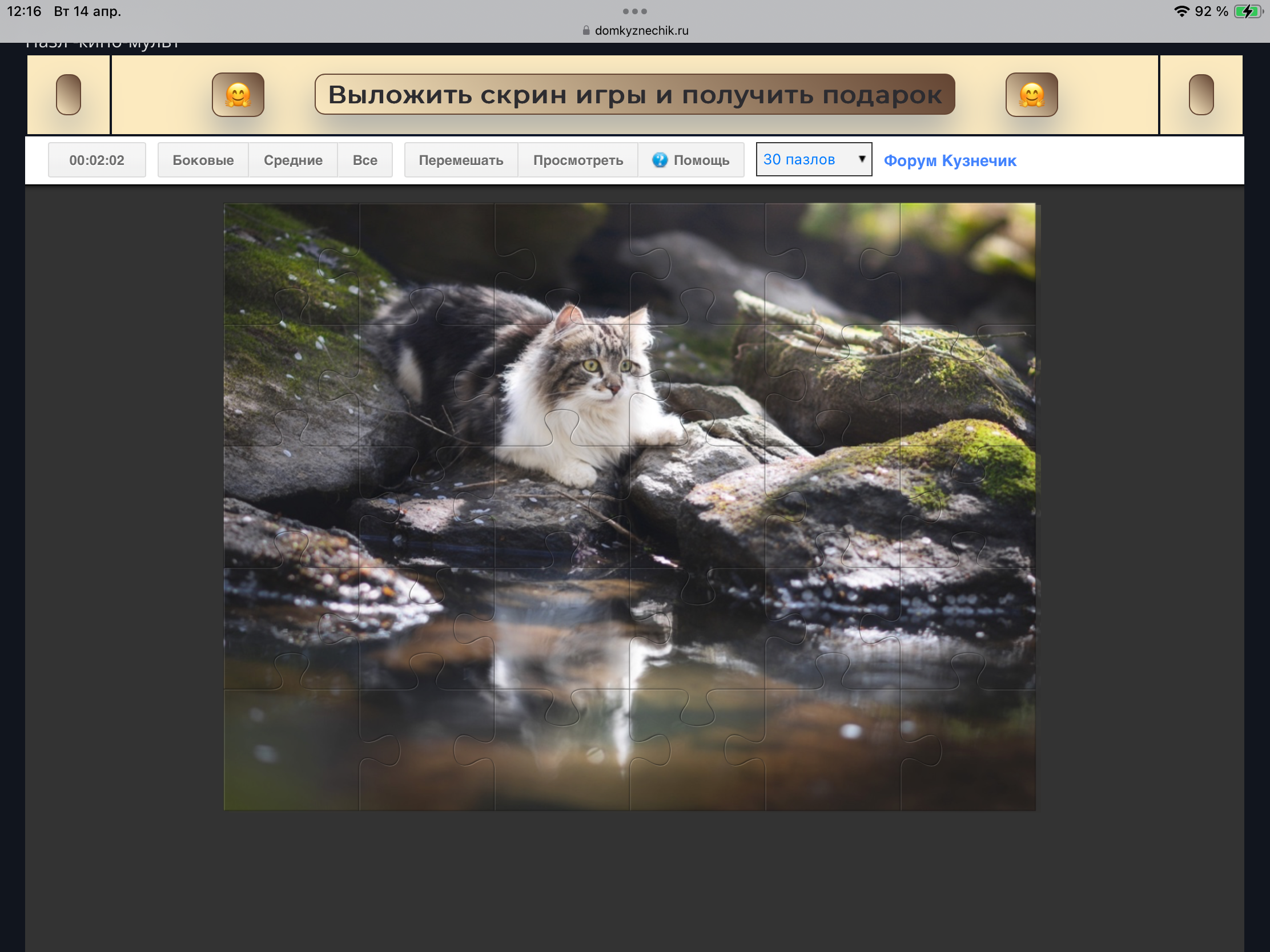Click the right hugging-face emoji button
The width and height of the screenshot is (1270, 952).
click(1031, 95)
